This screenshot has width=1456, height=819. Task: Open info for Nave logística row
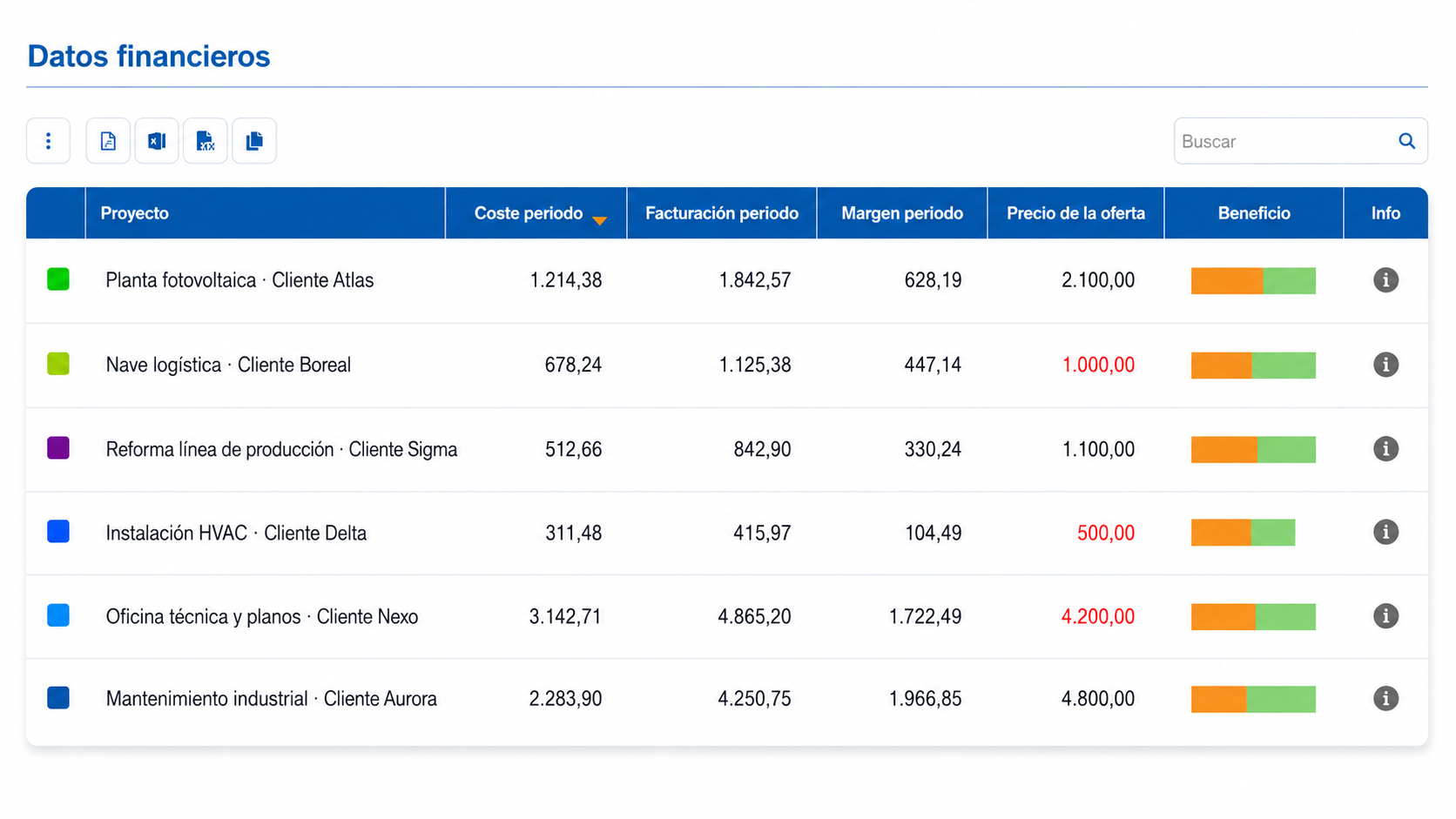pos(1385,365)
